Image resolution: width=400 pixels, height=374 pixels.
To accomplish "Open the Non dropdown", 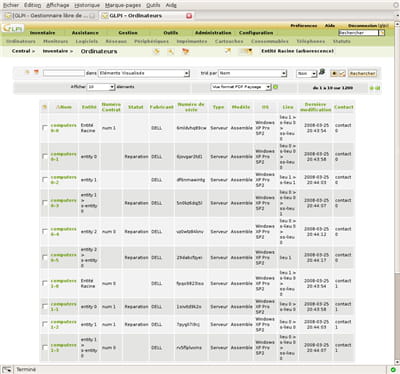I will [x=306, y=74].
